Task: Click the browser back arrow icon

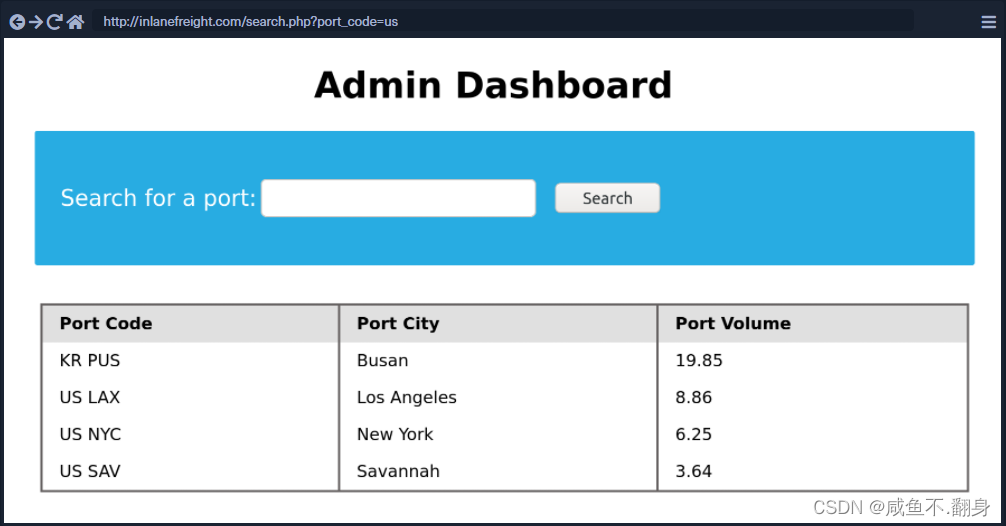Action: [x=17, y=22]
